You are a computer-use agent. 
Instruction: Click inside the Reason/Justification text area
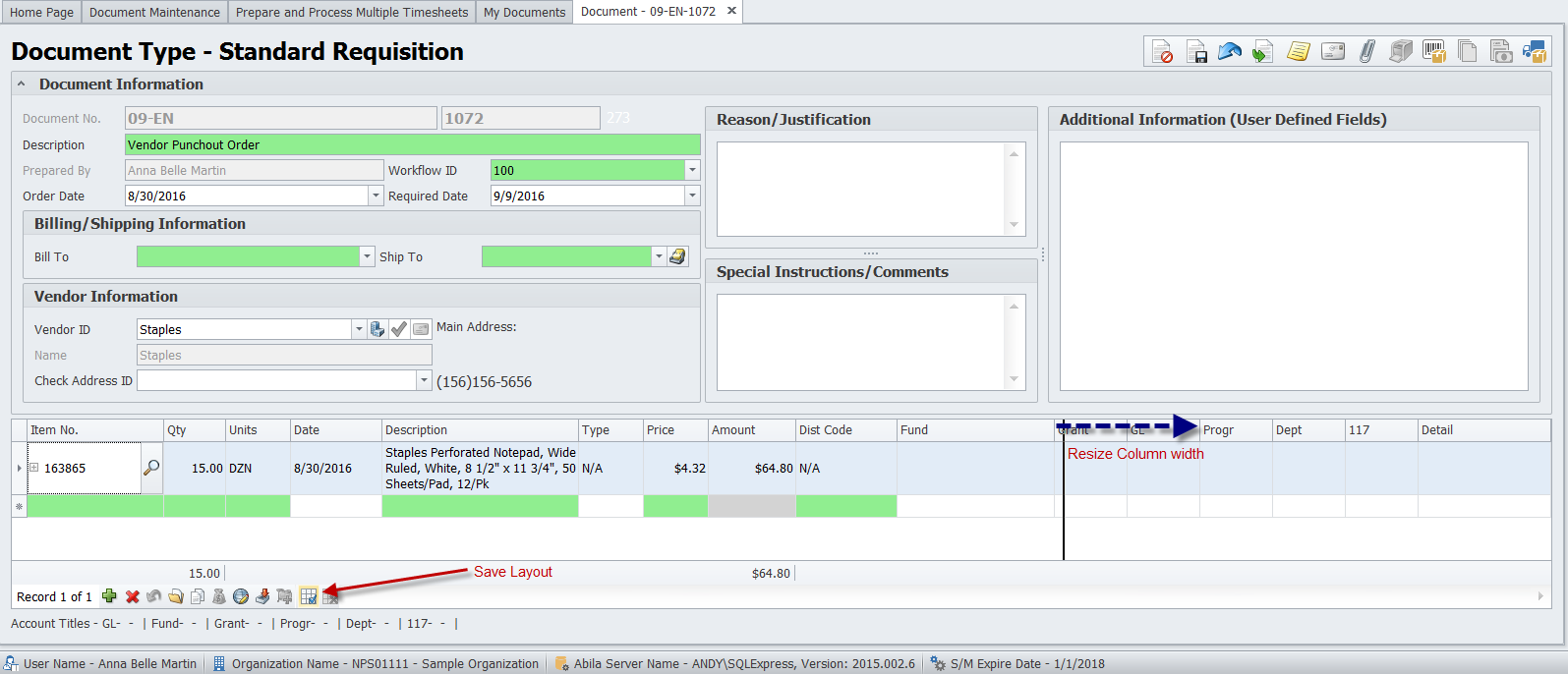(860, 189)
